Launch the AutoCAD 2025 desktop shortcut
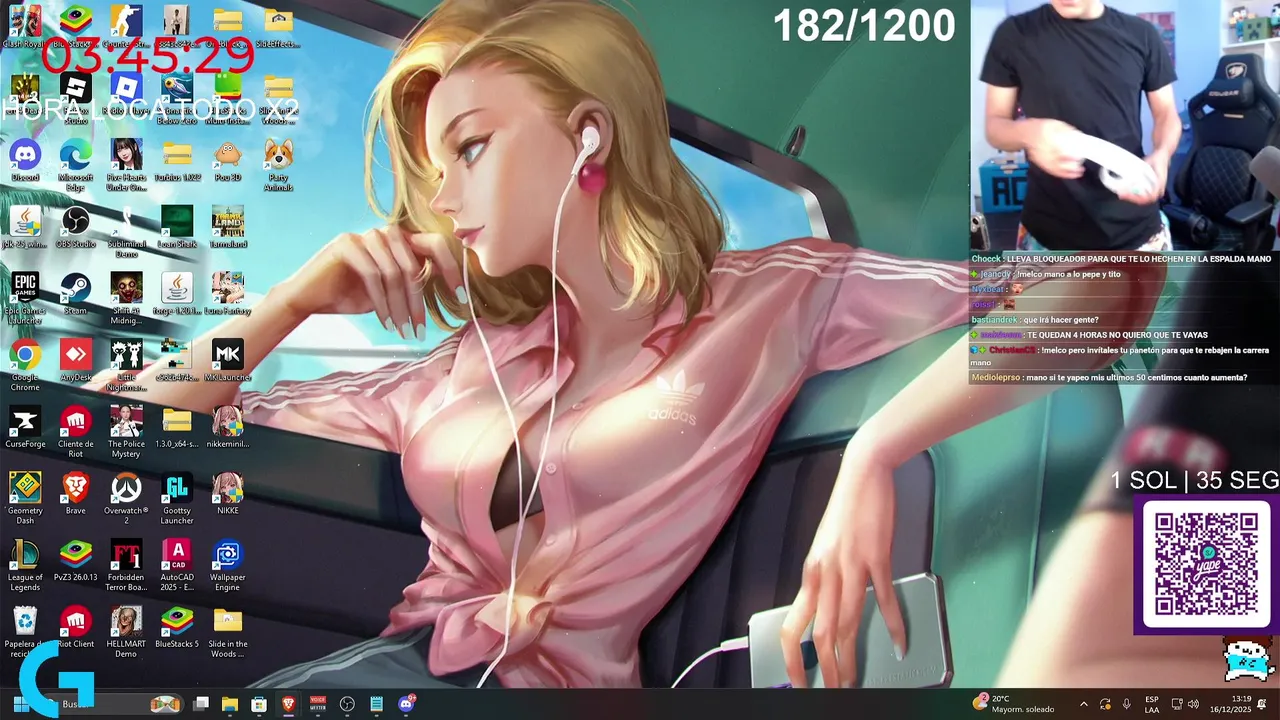Image resolution: width=1280 pixels, height=720 pixels. [177, 565]
